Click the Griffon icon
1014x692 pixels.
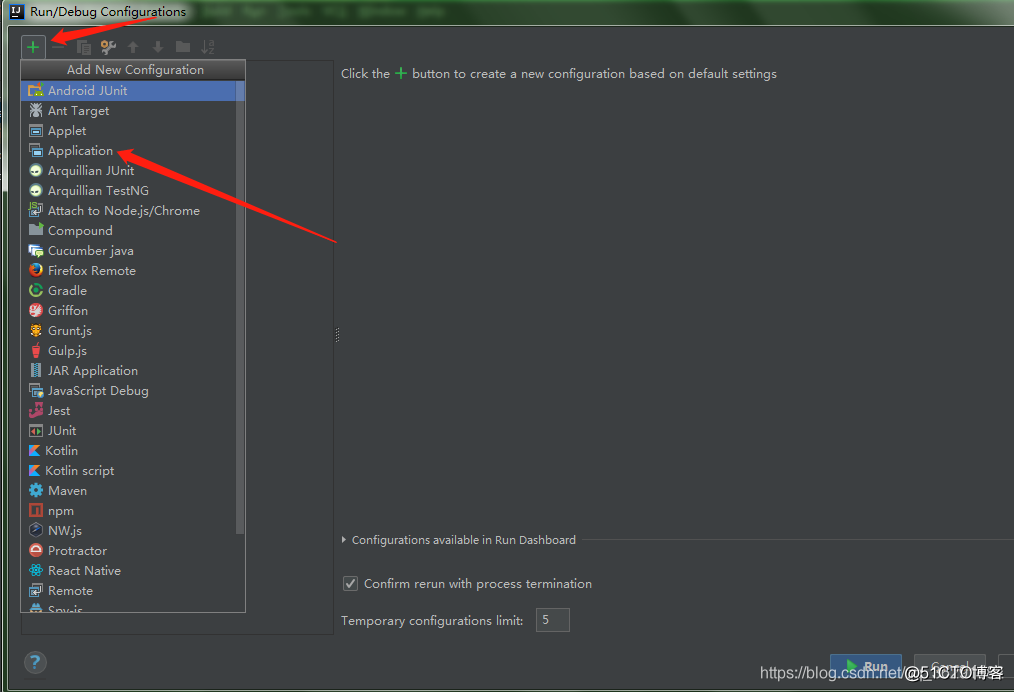click(36, 310)
